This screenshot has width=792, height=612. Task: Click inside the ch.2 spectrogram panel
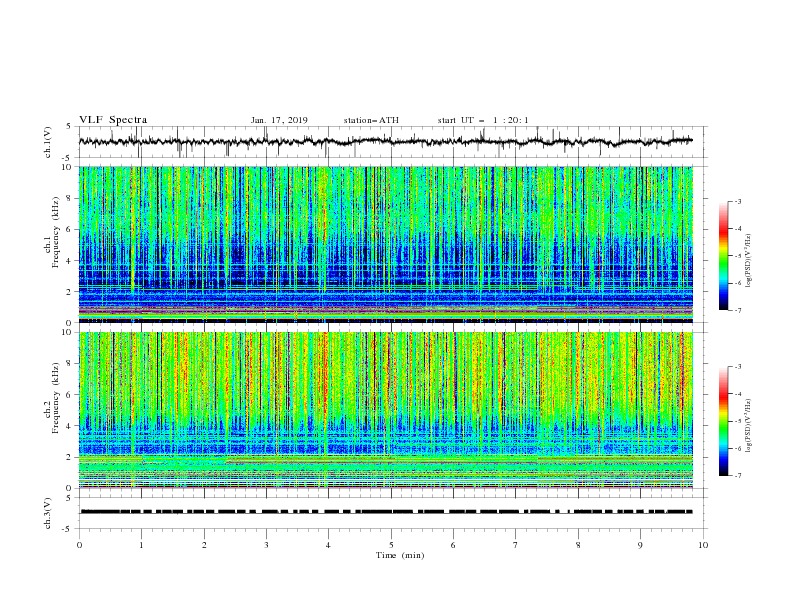pos(385,410)
